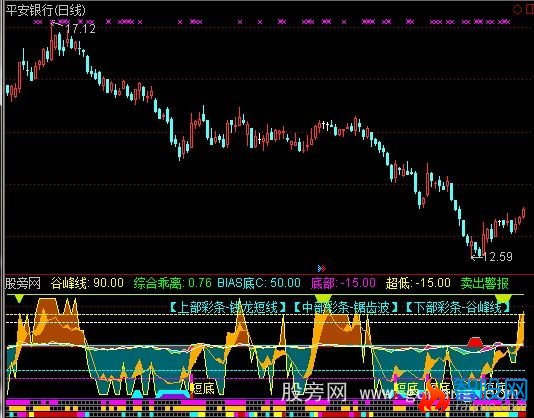Viewport: 534px width, 418px height.
Task: Click the red trapezoid sell-alert marker in indicator
Action: coord(475,342)
